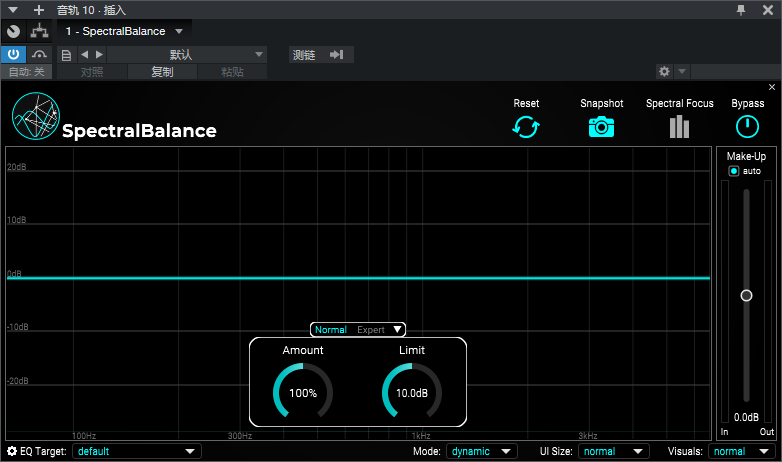The width and height of the screenshot is (782, 462).
Task: Click the 测链 sidechain button
Action: [304, 54]
